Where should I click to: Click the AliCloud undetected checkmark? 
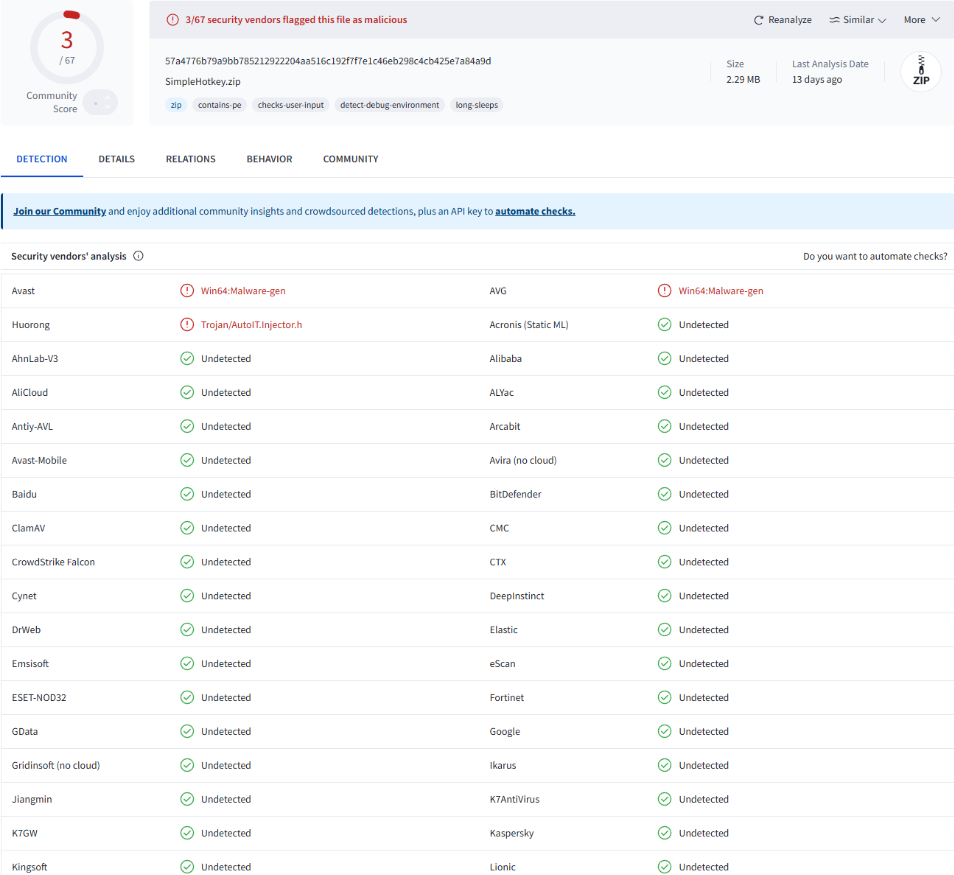point(187,392)
